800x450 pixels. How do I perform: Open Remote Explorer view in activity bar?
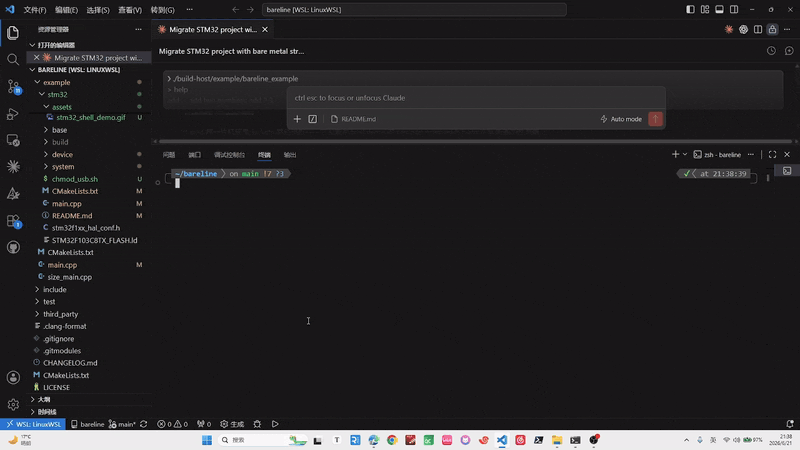(13, 140)
